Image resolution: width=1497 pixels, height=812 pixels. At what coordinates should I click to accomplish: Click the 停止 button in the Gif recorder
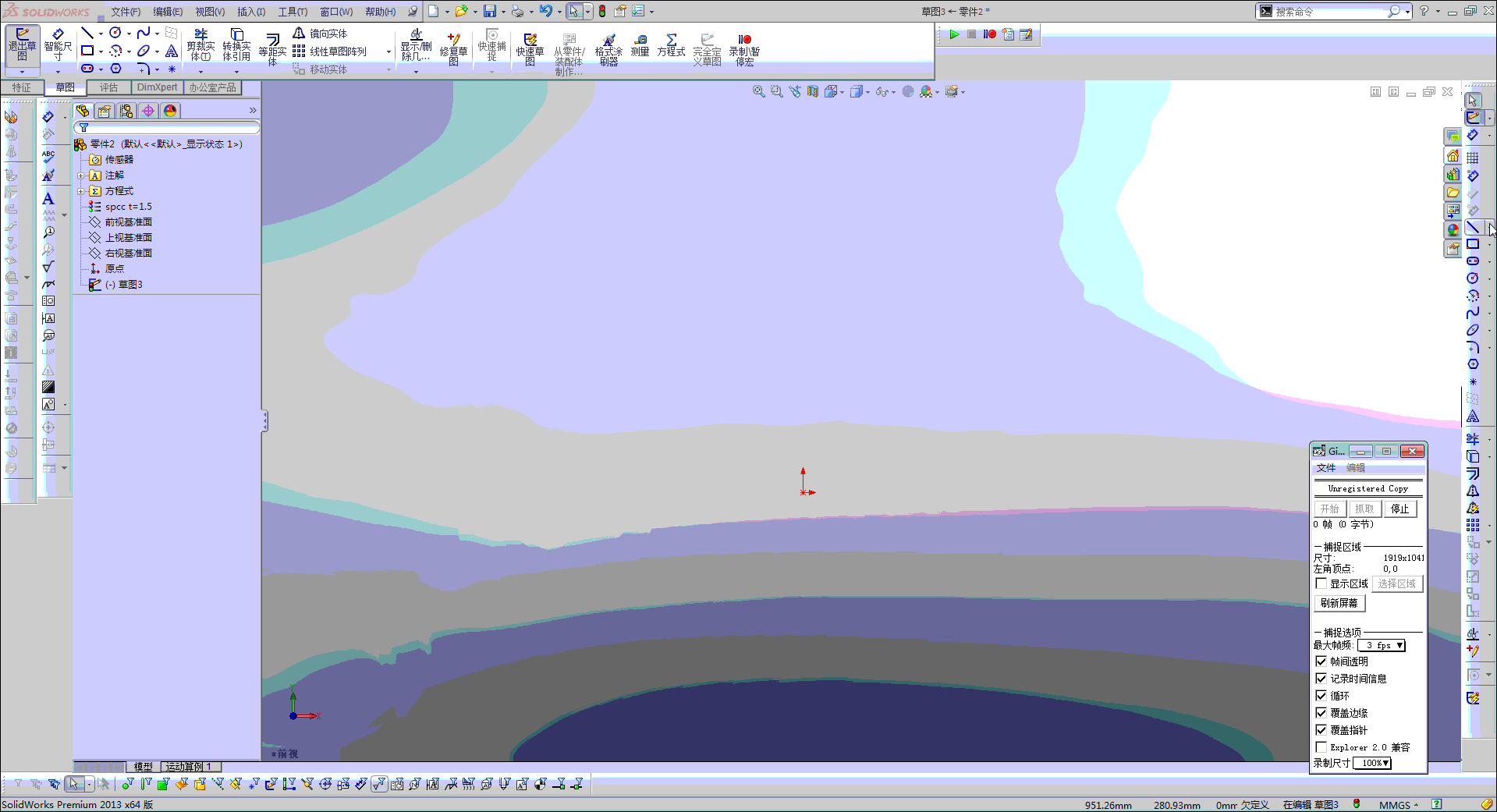point(1400,509)
